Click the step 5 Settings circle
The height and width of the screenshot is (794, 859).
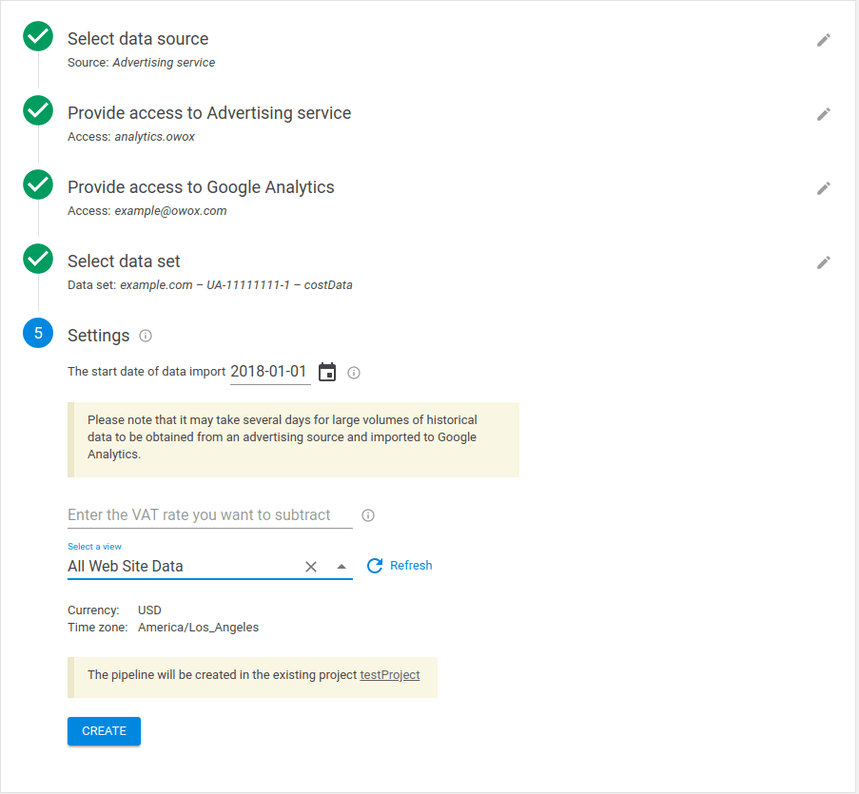tap(38, 333)
